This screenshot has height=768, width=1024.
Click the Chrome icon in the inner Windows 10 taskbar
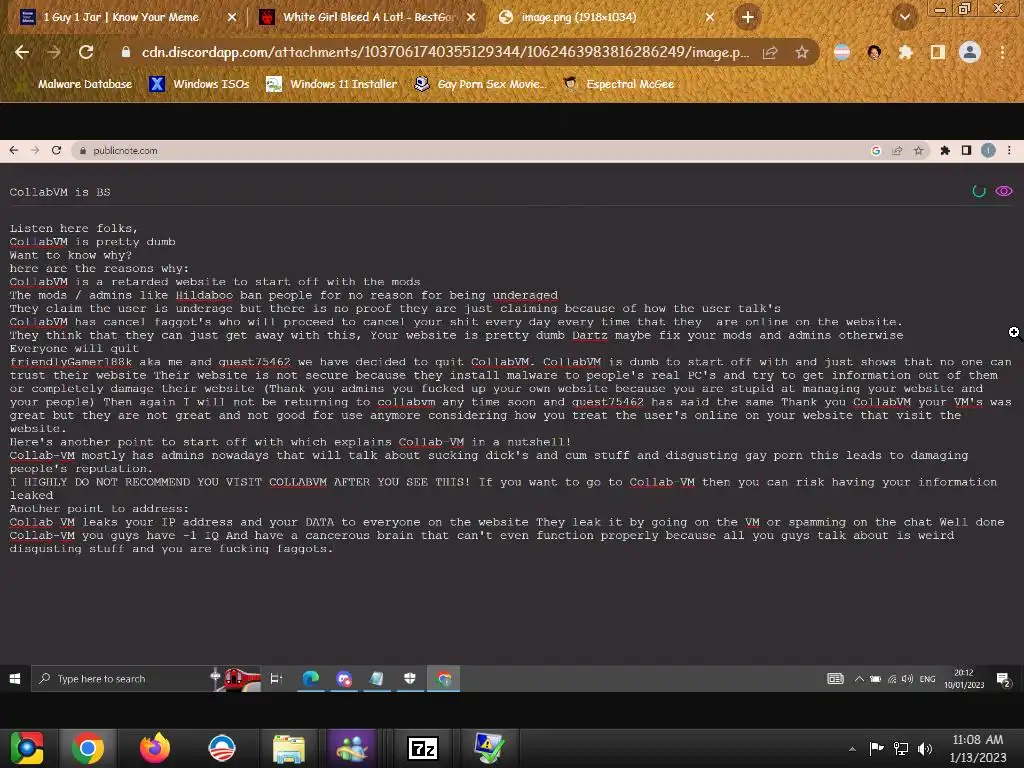pyautogui.click(x=444, y=679)
